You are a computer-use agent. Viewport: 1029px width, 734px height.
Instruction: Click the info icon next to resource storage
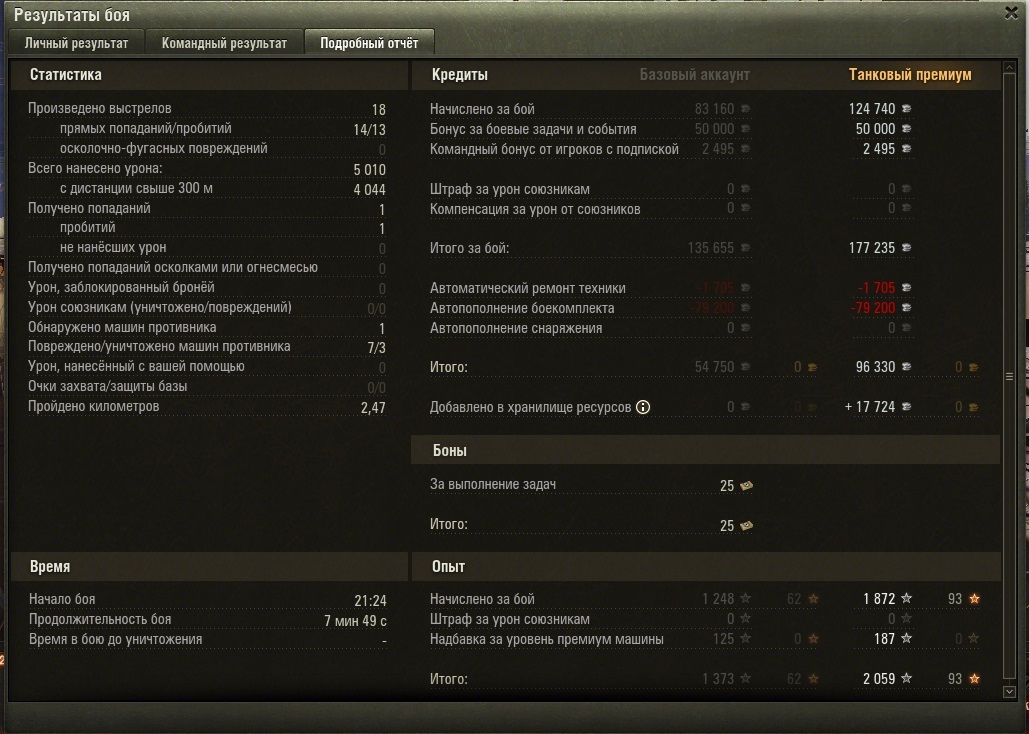(x=643, y=407)
